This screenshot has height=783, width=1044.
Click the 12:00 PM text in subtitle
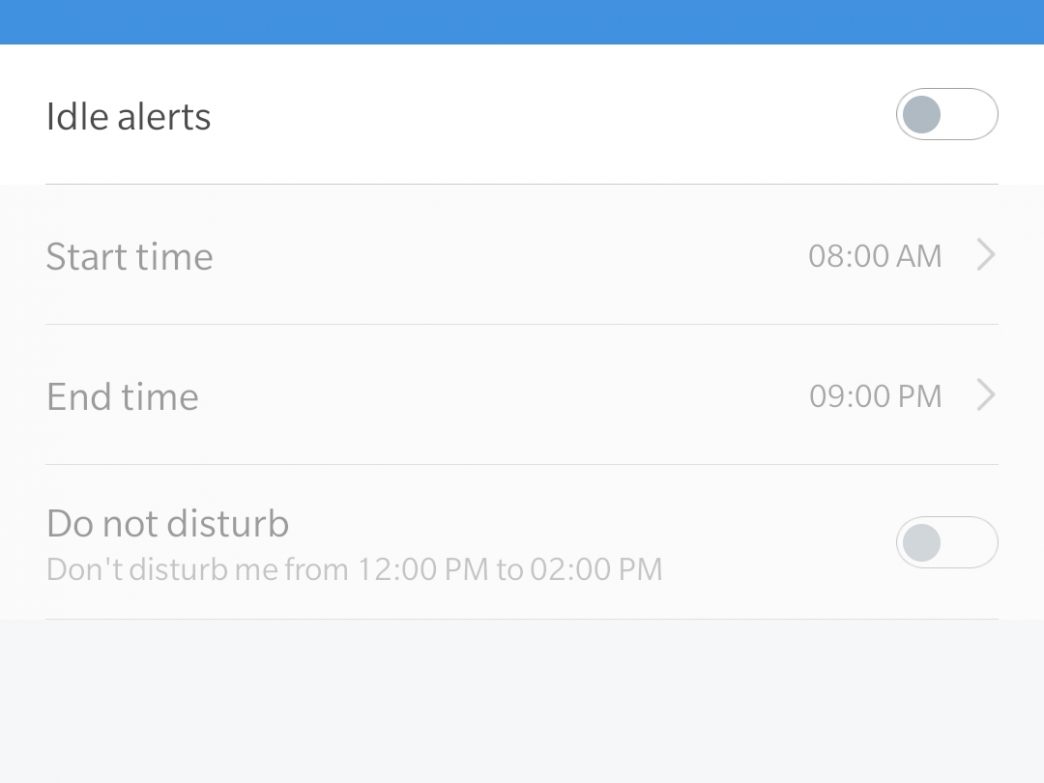pos(424,570)
